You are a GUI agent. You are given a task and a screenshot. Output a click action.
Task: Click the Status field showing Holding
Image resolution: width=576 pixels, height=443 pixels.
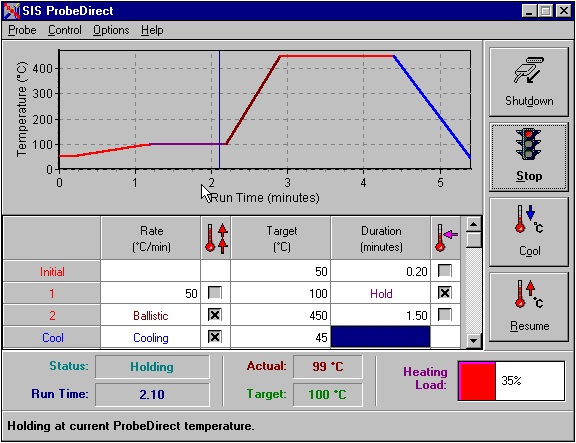152,366
